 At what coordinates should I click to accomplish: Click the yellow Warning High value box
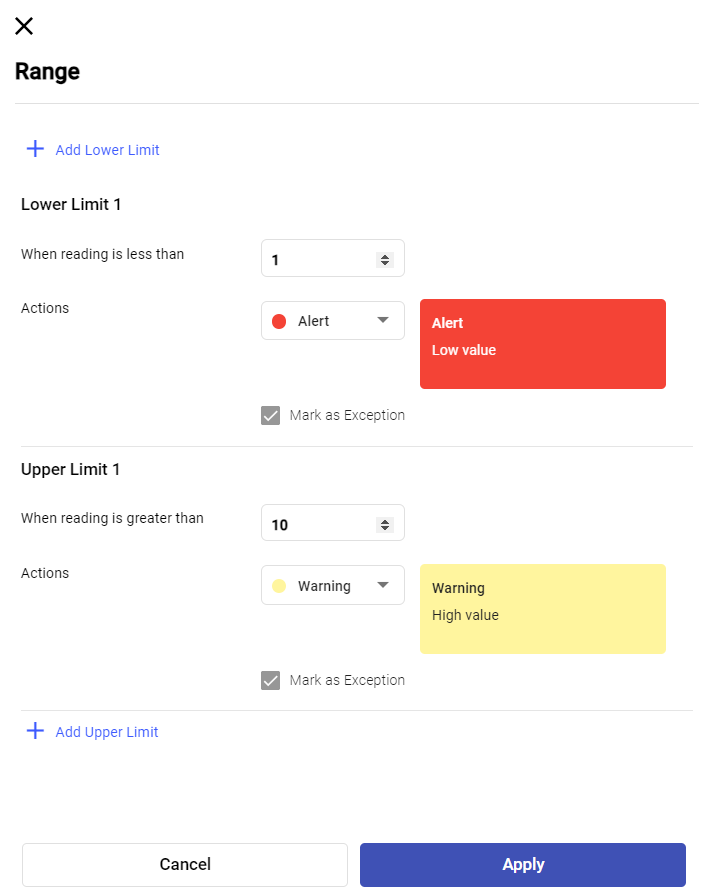point(542,609)
